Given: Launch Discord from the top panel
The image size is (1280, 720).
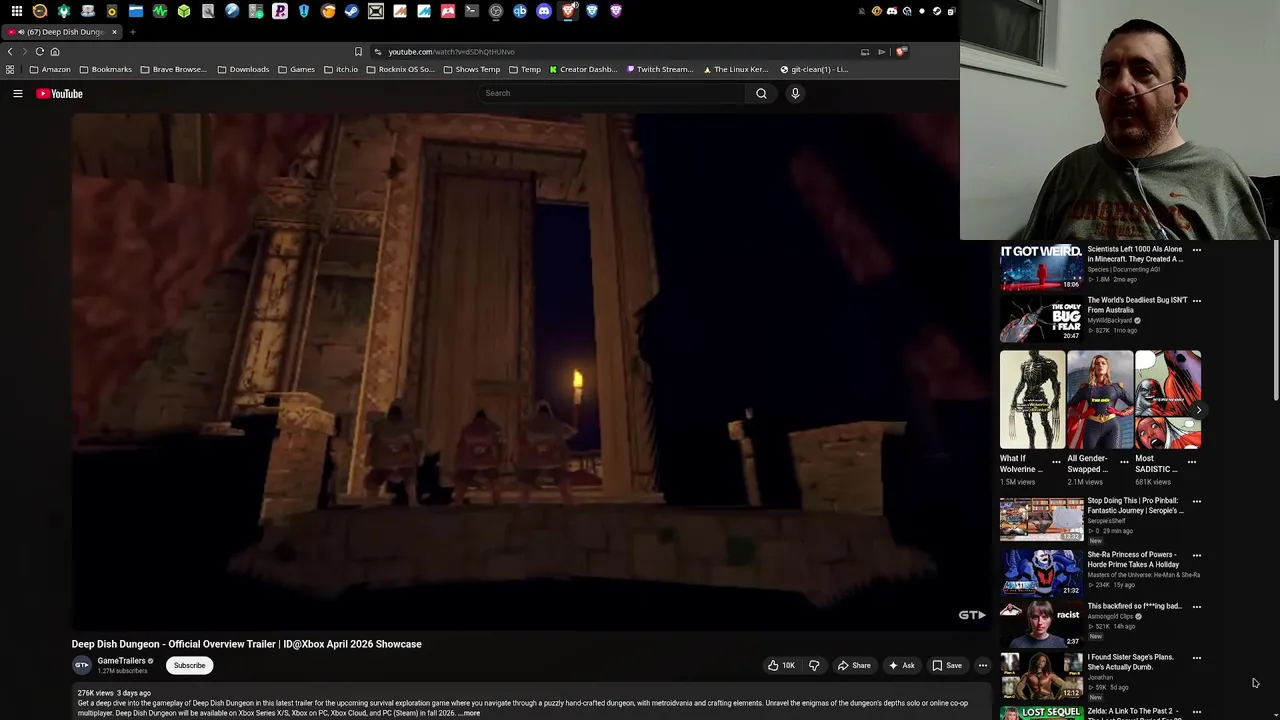Looking at the screenshot, I should [x=544, y=11].
